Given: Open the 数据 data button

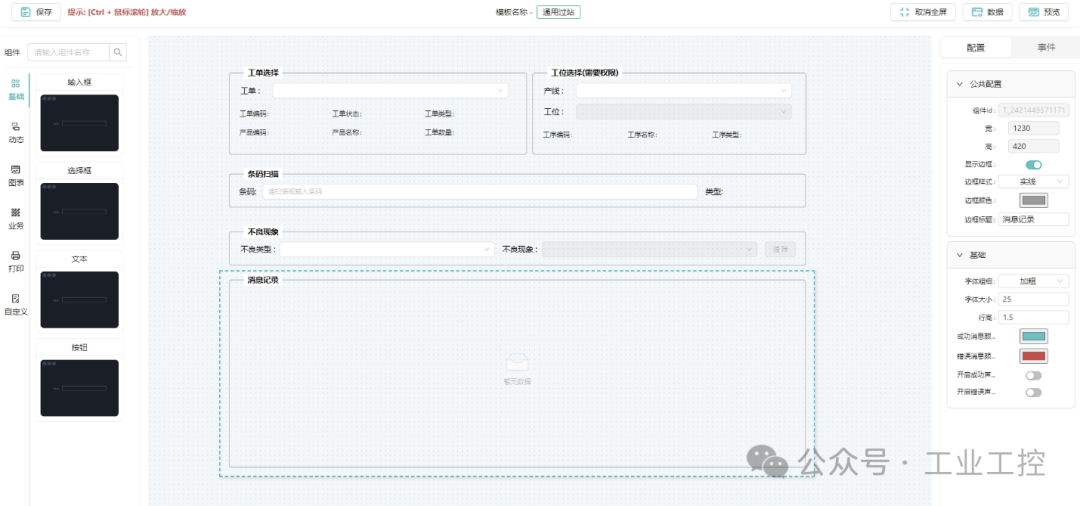Looking at the screenshot, I should click(x=987, y=12).
